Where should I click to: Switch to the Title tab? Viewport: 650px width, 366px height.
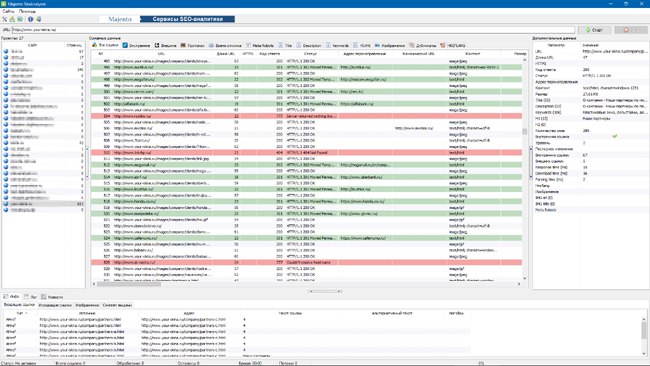285,45
